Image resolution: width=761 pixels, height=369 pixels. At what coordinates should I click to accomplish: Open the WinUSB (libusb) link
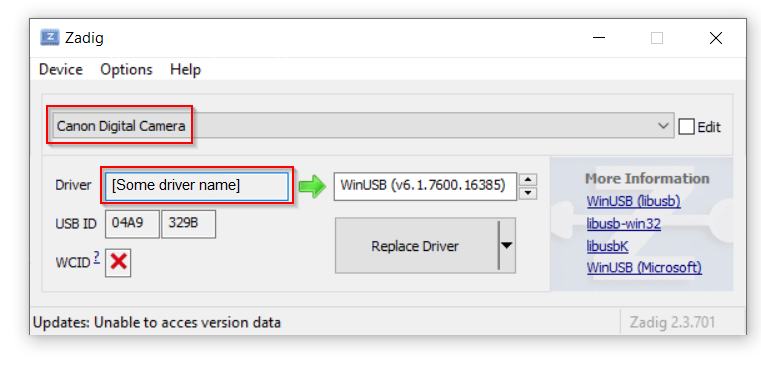coord(633,201)
